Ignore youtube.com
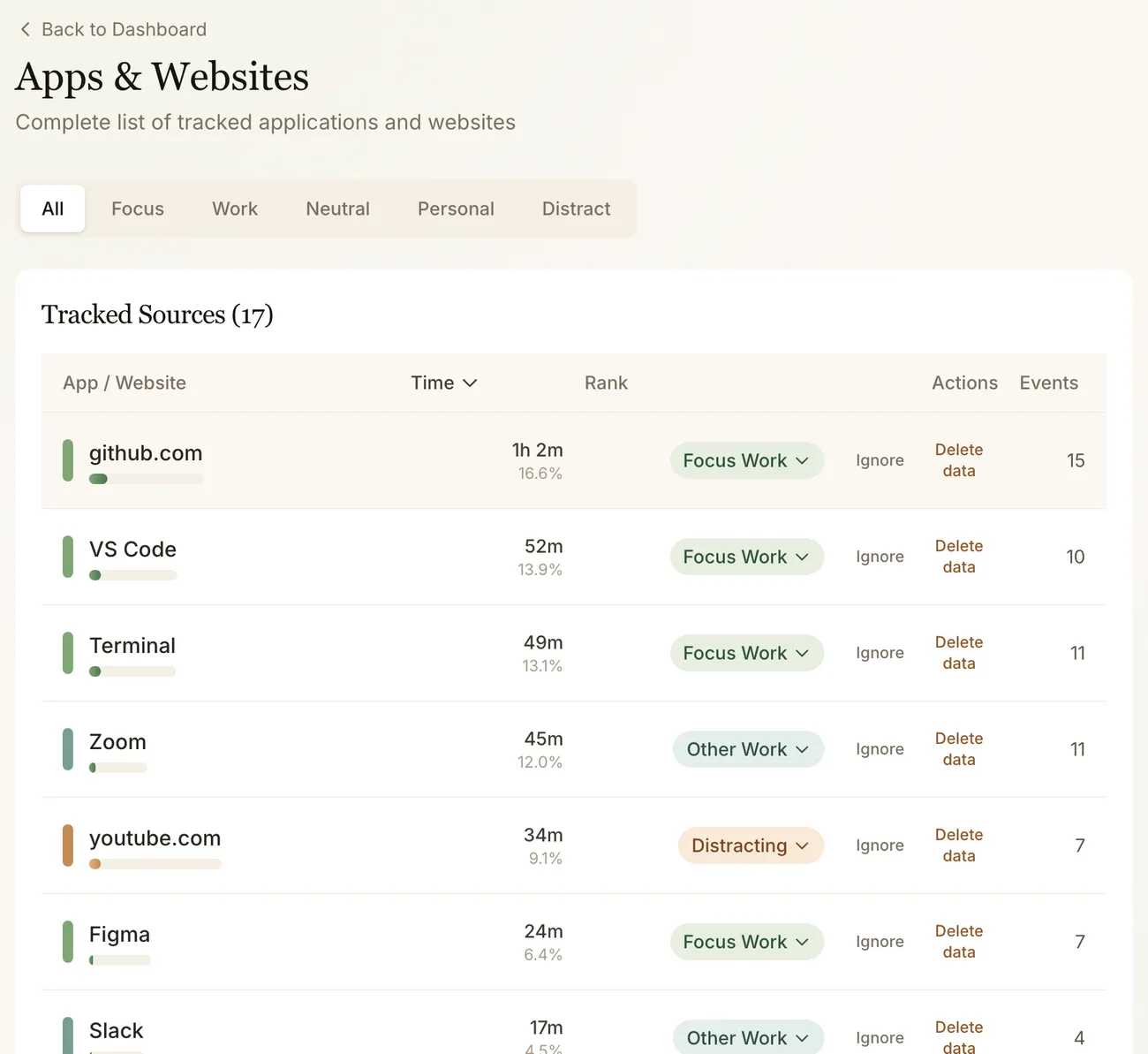Viewport: 1148px width, 1054px height. tap(880, 845)
